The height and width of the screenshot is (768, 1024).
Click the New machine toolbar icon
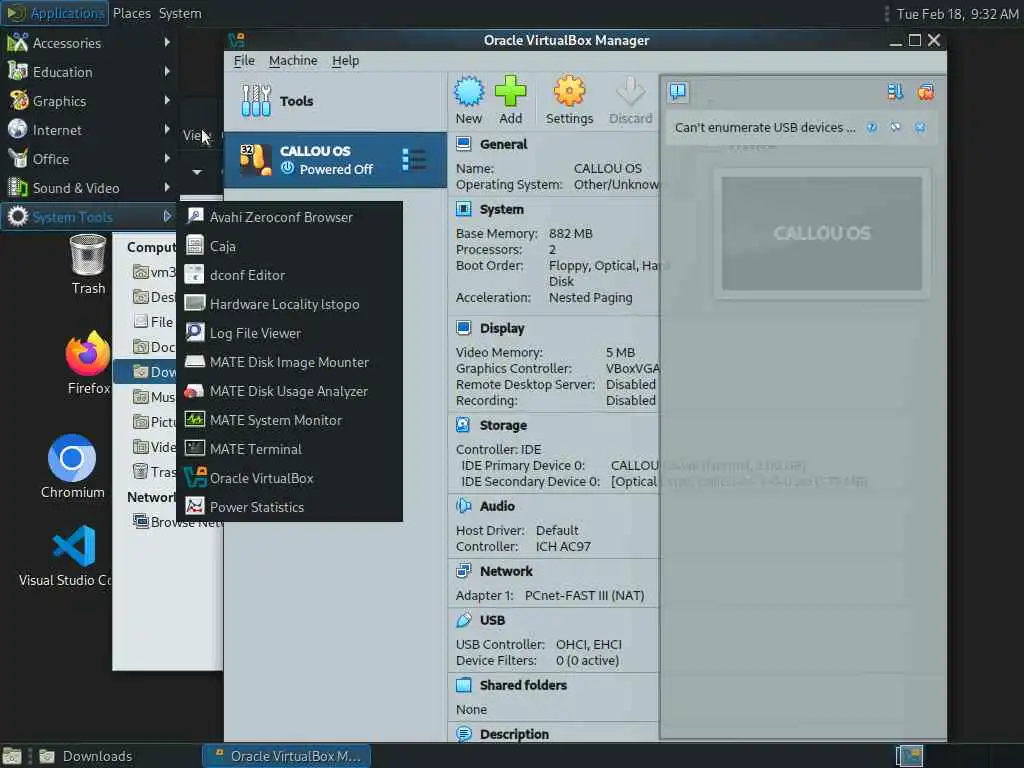click(469, 92)
